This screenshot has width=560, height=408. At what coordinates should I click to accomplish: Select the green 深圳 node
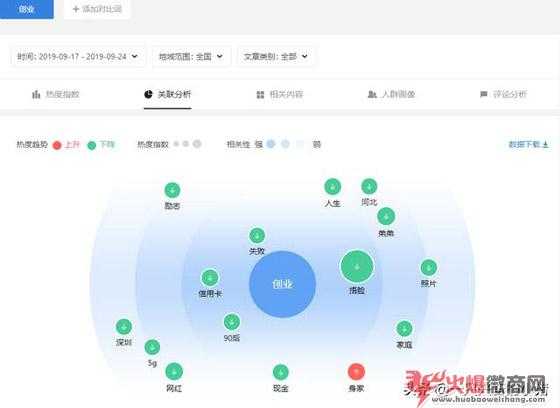124,327
